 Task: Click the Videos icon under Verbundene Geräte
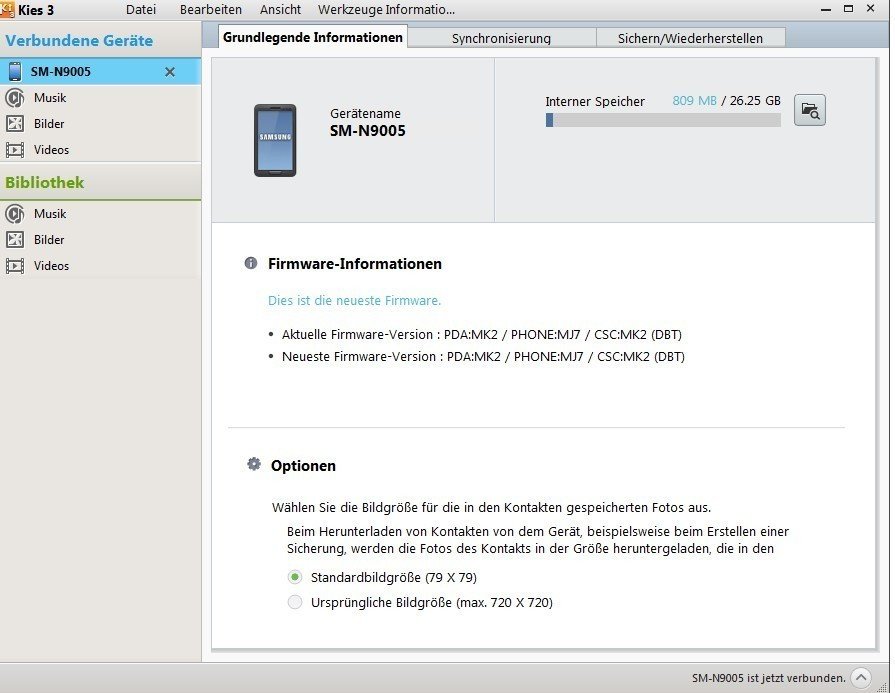click(15, 150)
